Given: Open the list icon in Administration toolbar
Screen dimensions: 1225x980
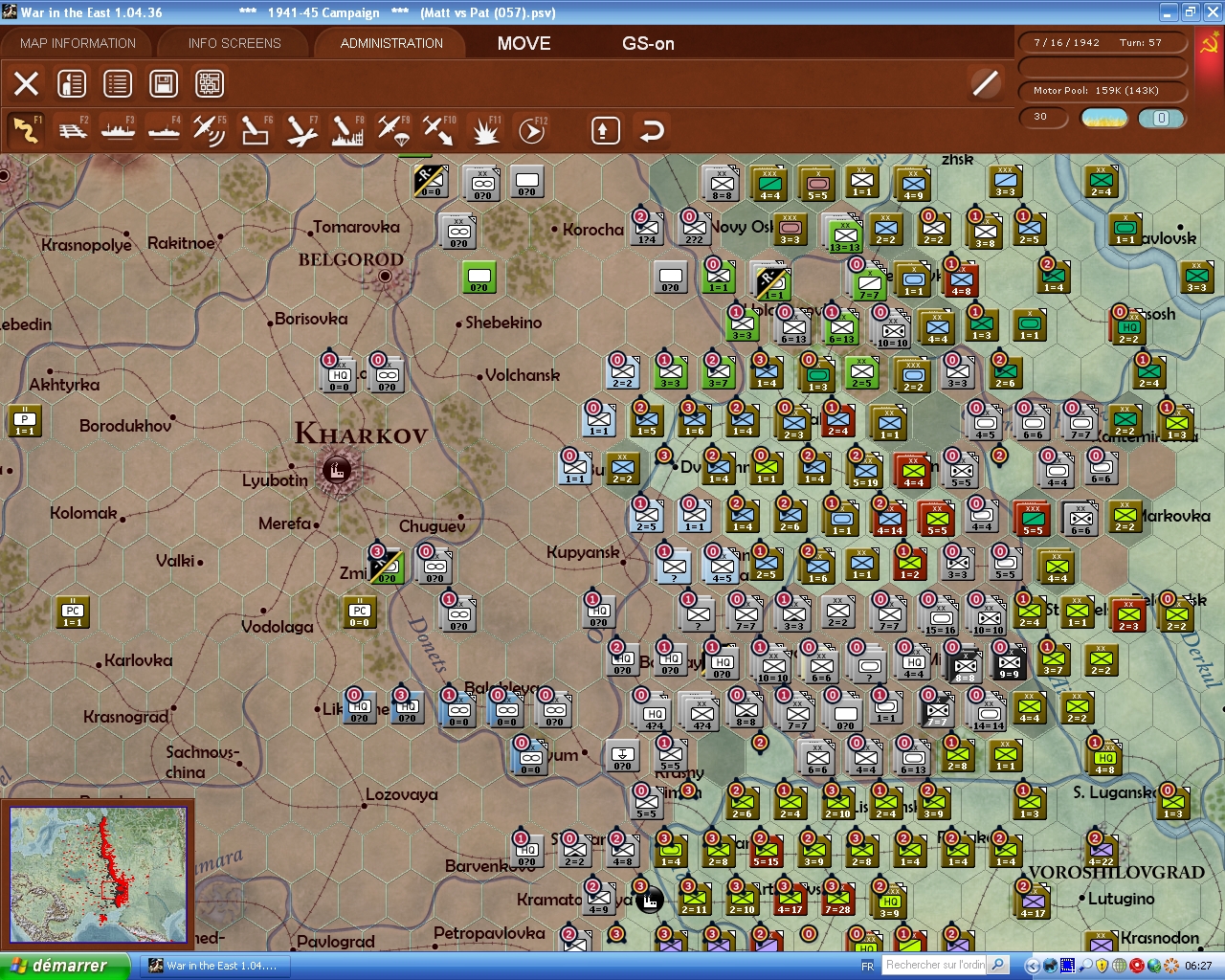Looking at the screenshot, I should pyautogui.click(x=118, y=83).
